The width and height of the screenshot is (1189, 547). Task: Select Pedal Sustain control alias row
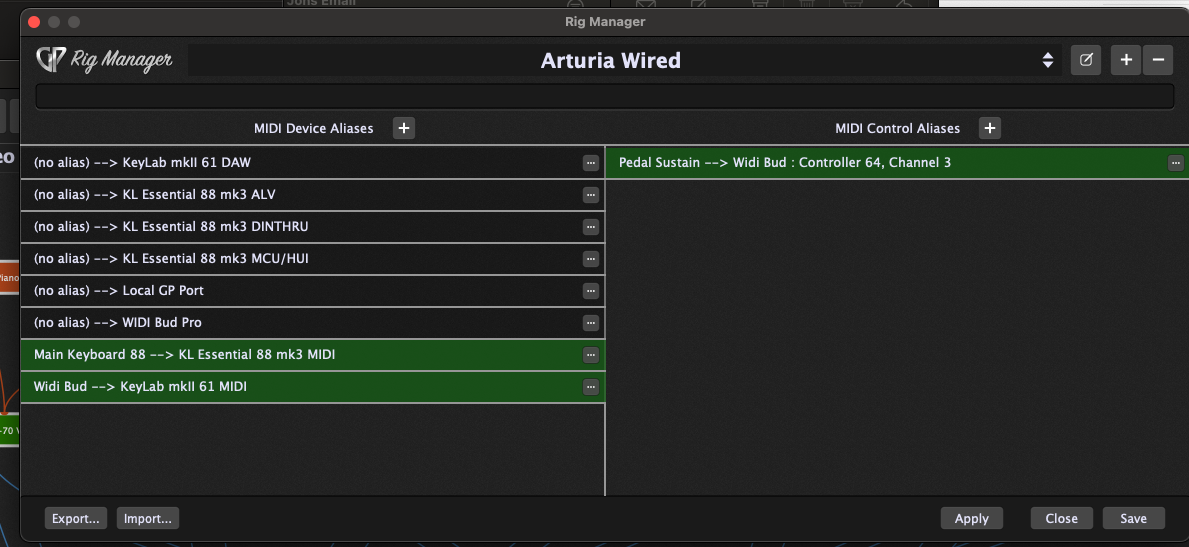coord(897,163)
